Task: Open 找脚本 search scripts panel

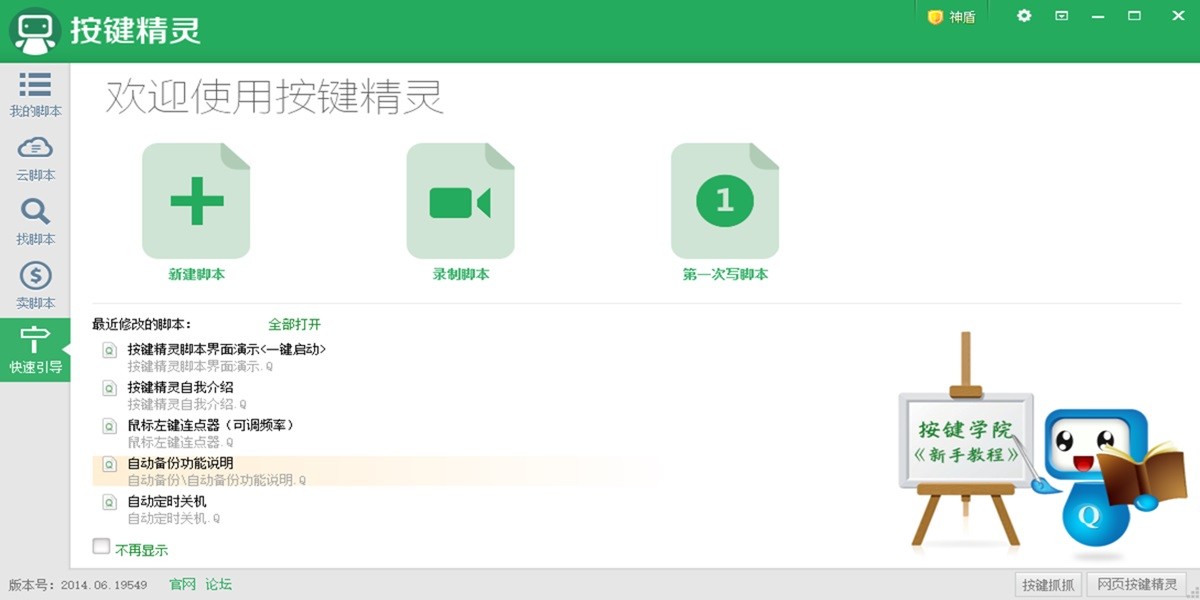Action: (35, 222)
